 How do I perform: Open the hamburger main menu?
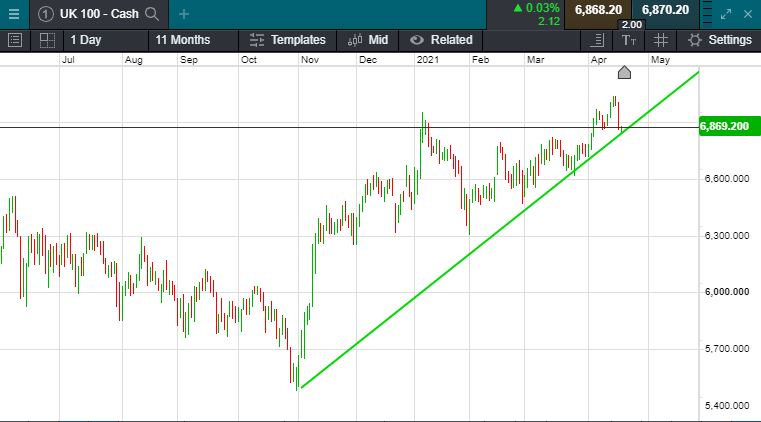pyautogui.click(x=14, y=14)
